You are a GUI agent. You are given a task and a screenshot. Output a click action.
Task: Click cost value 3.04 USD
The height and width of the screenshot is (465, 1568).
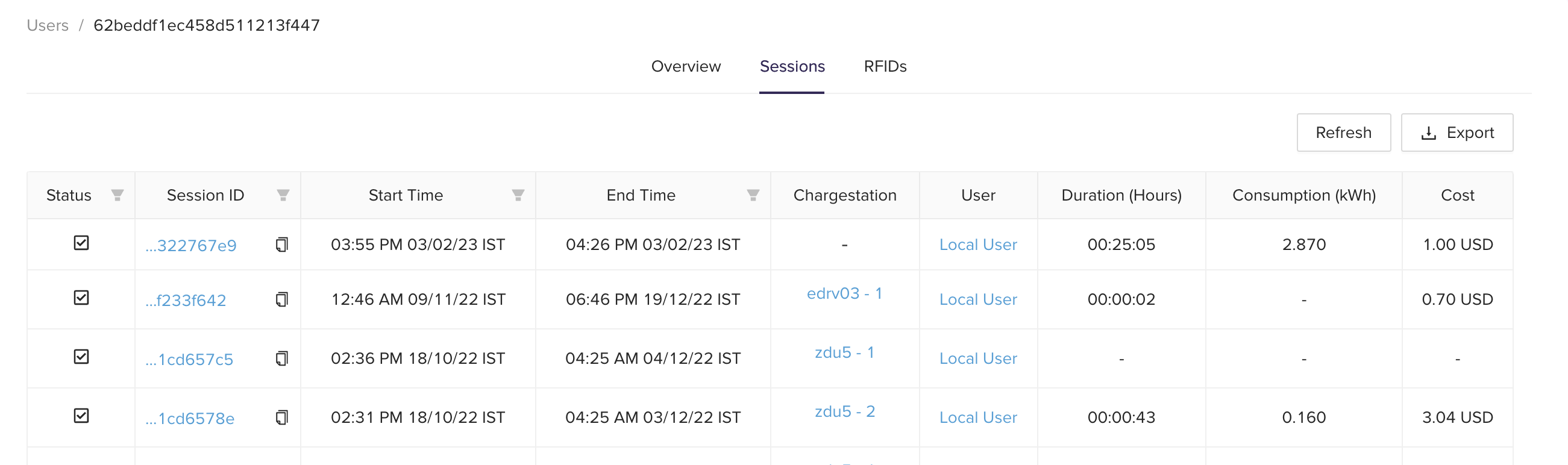point(1457,417)
